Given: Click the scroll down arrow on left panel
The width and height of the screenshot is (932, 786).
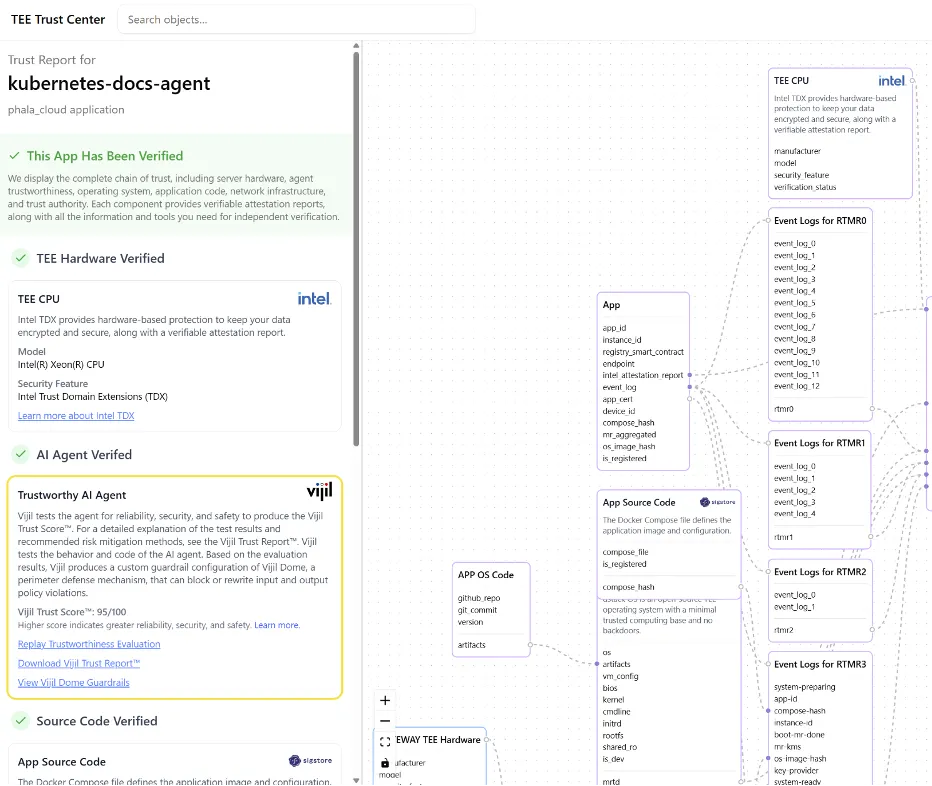Looking at the screenshot, I should 356,780.
